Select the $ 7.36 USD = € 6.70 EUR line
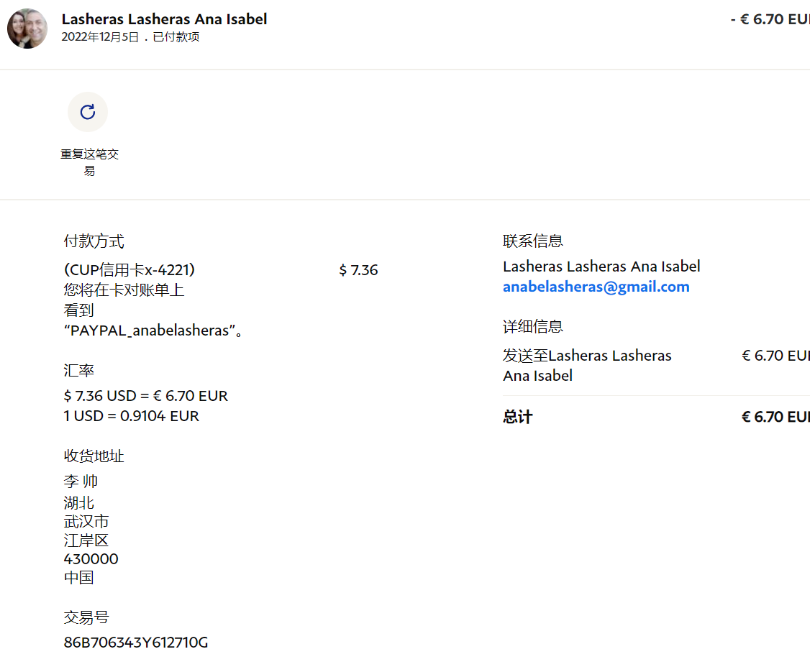 (x=146, y=396)
